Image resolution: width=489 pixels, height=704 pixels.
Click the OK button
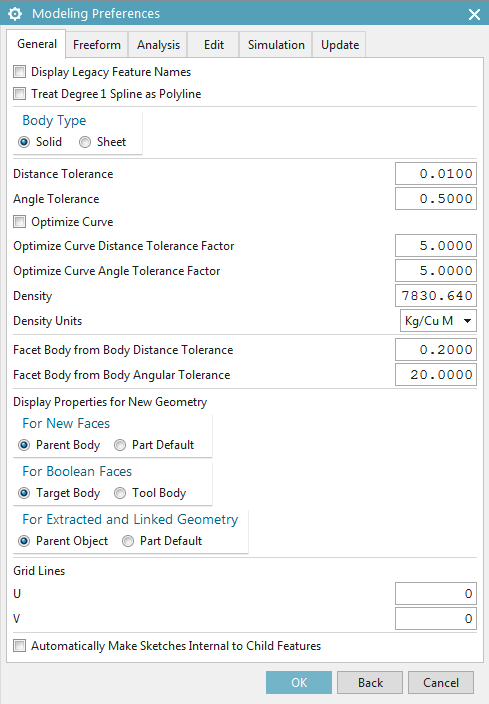[x=299, y=682]
